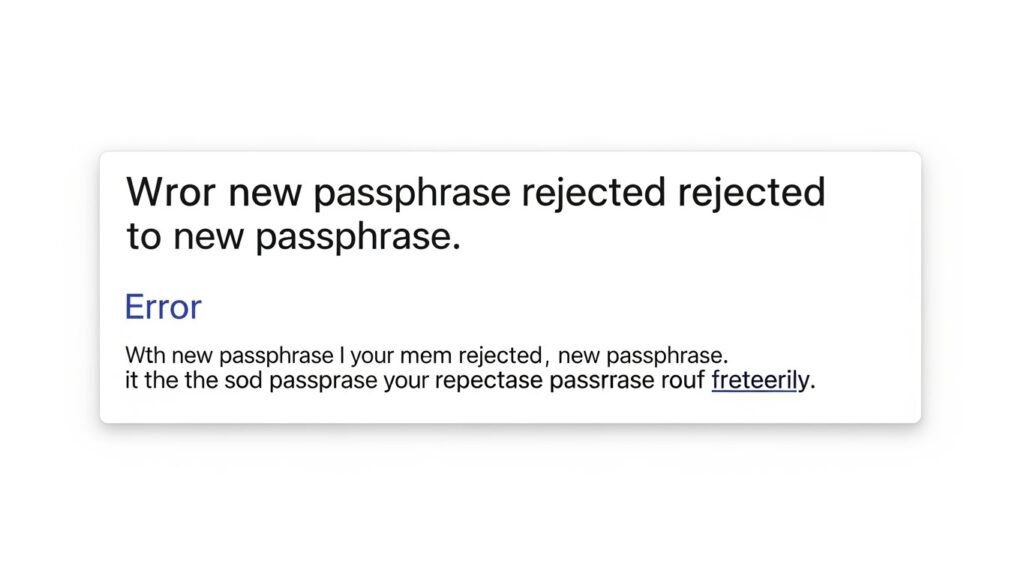Click "to" starting the title's second line

click(x=145, y=237)
